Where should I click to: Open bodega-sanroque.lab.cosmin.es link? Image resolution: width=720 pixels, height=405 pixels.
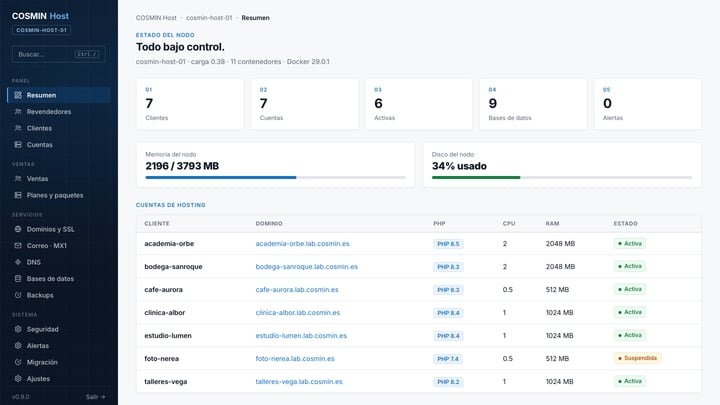pyautogui.click(x=307, y=267)
